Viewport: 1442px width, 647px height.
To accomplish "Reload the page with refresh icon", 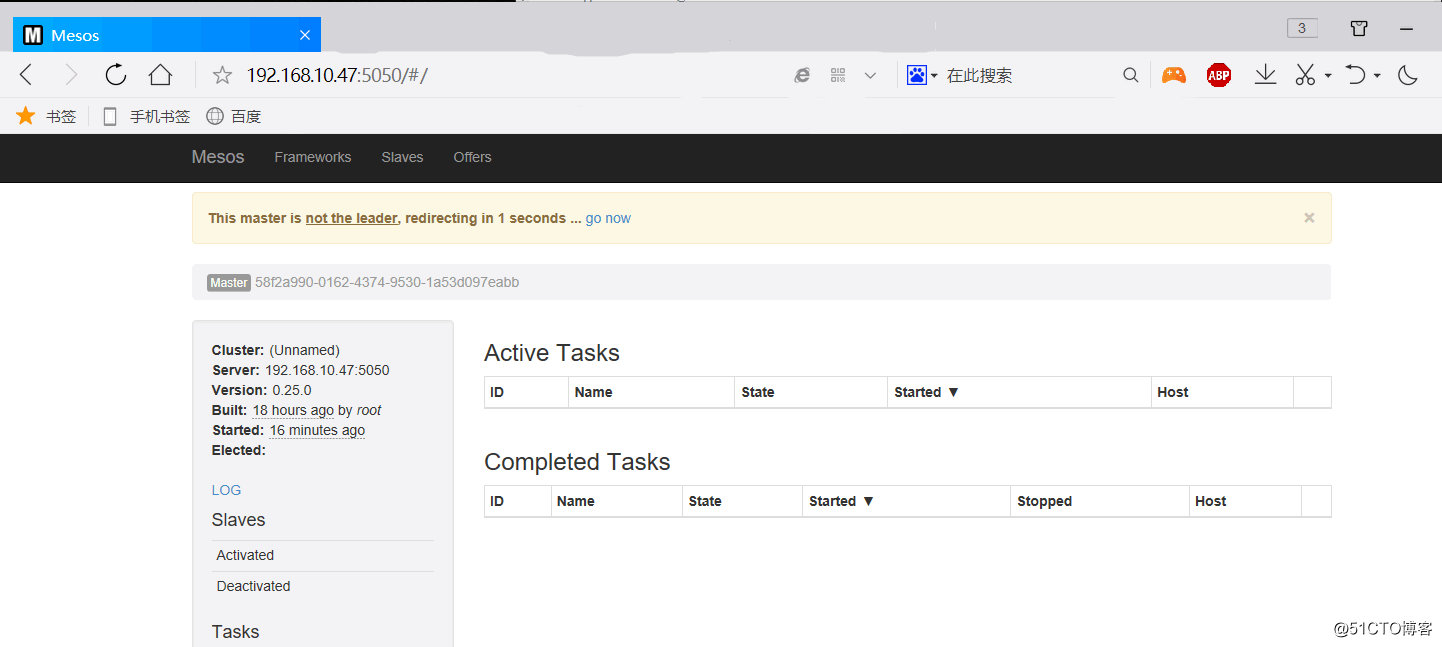I will 116,74.
